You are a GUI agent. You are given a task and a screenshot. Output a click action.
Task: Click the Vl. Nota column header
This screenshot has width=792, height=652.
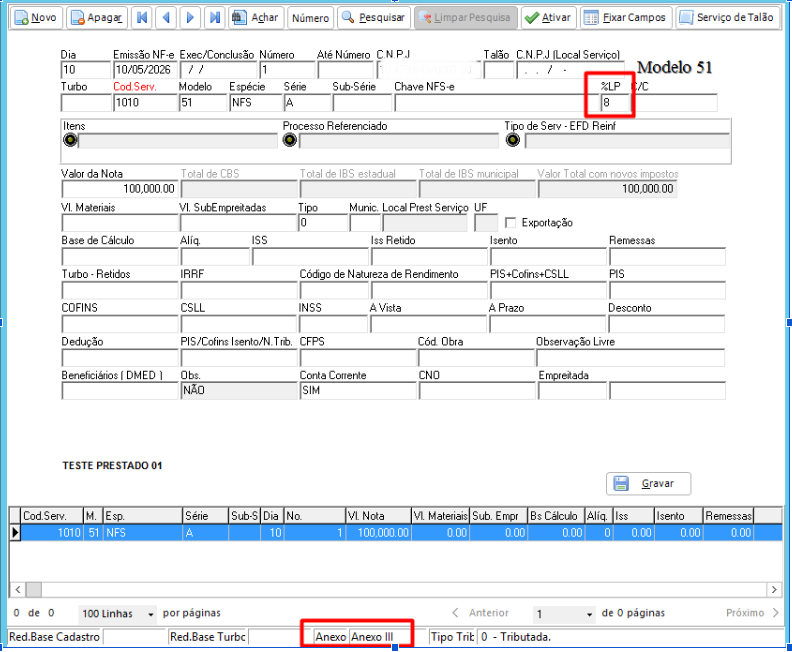pyautogui.click(x=378, y=516)
